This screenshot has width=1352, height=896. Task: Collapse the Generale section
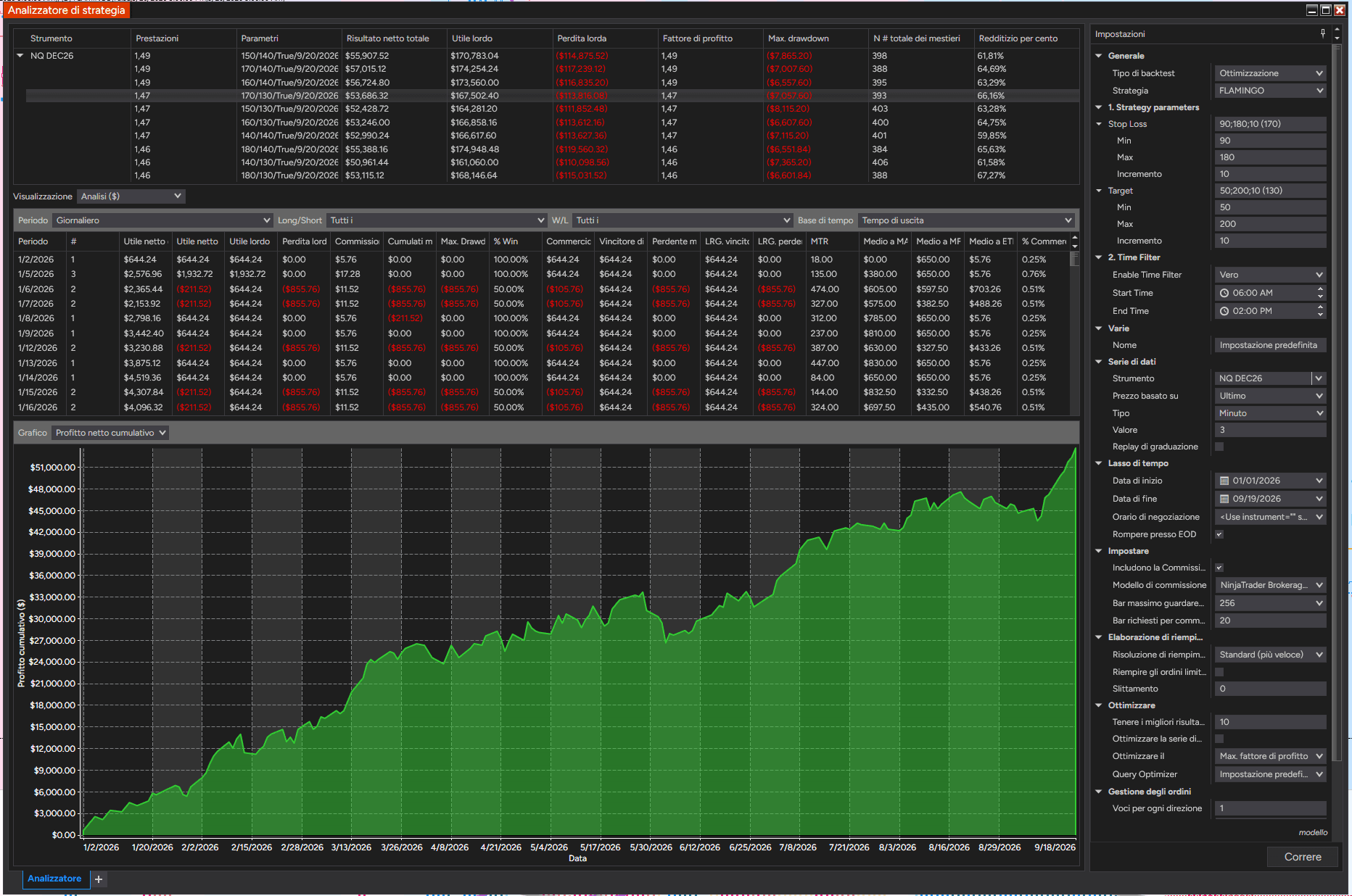point(1099,56)
